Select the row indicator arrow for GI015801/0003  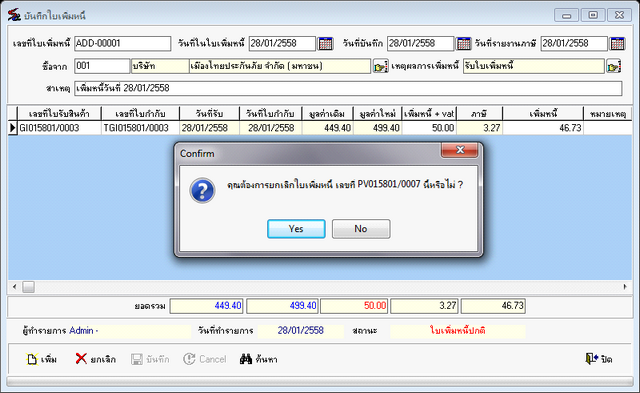point(13,128)
